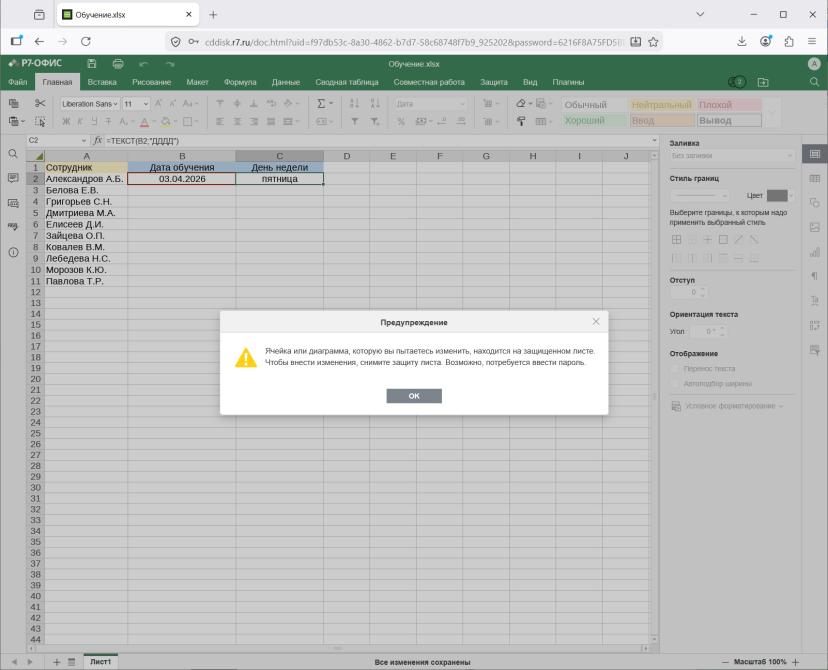Switch to the Формула tab
Screen dimensions: 828x670
click(x=240, y=82)
